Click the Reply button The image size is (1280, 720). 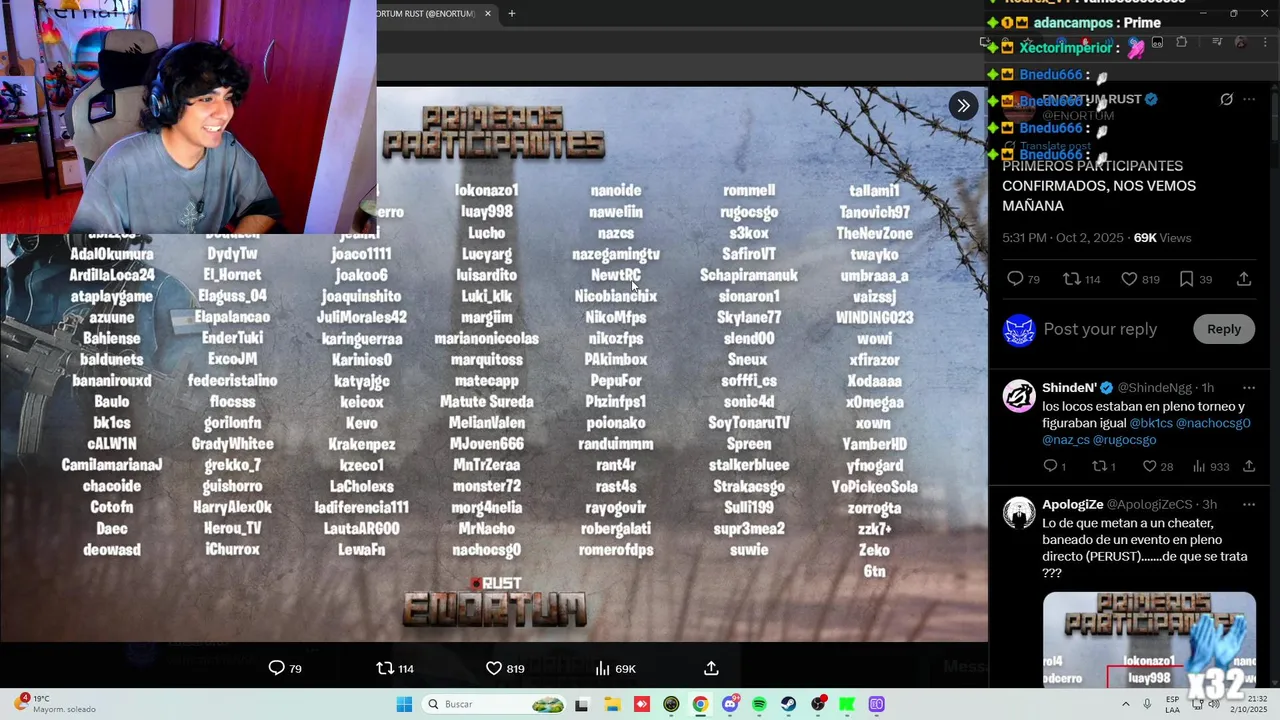coord(1223,329)
